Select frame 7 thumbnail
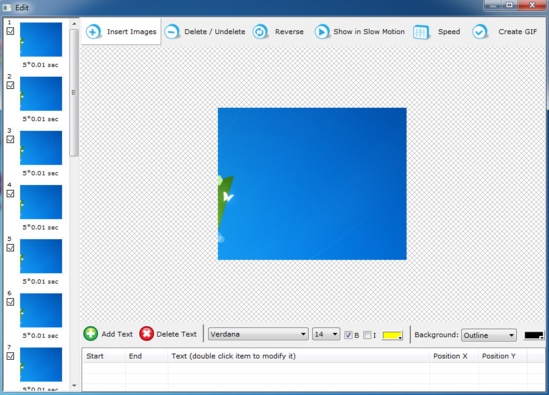Screen dimensions: 549x395 [41, 365]
